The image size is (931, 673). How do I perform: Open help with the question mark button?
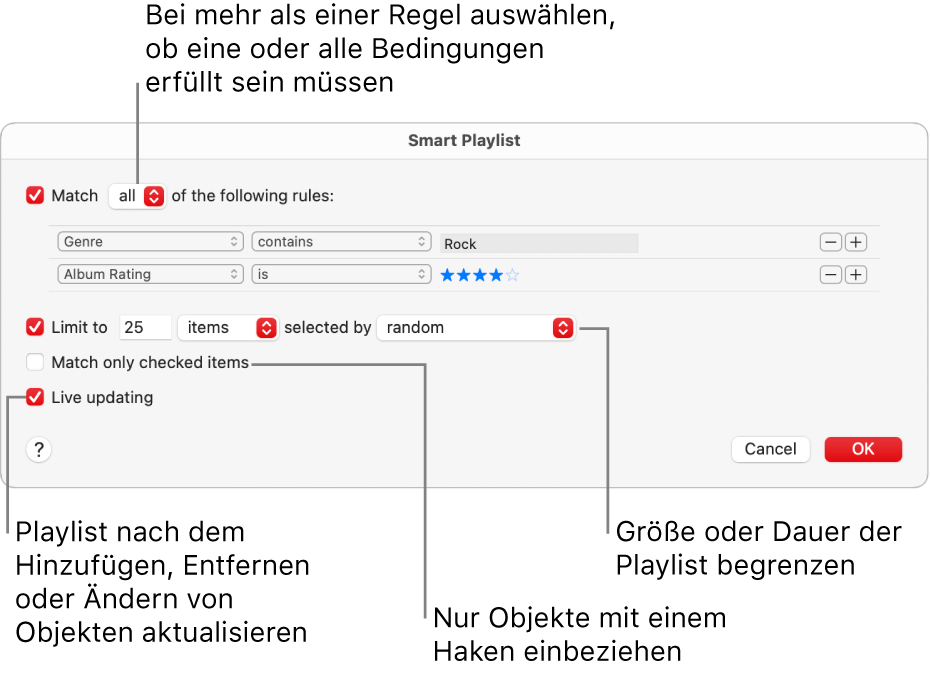point(39,450)
